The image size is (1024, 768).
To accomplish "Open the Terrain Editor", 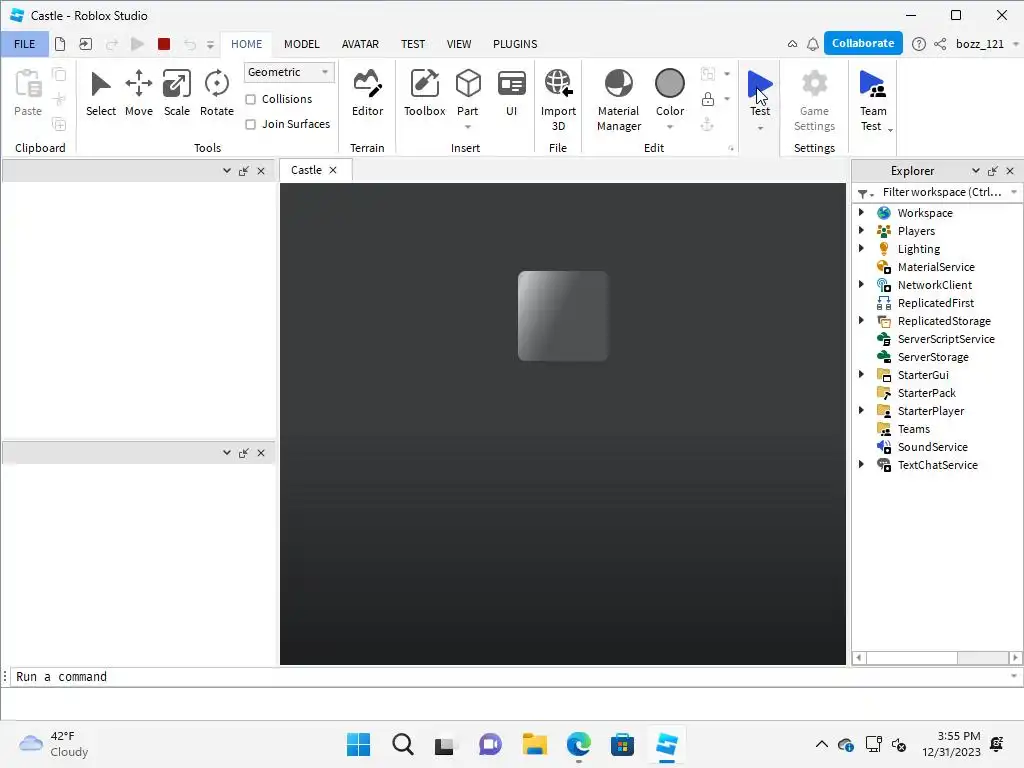I will point(367,93).
